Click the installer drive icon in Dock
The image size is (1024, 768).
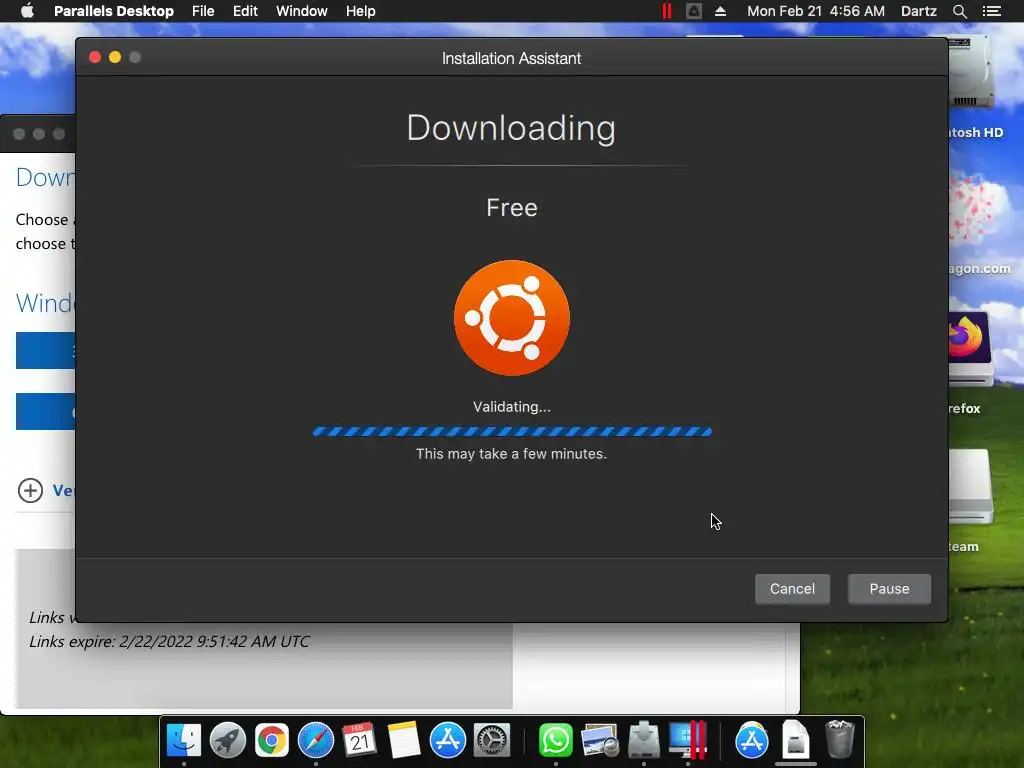[x=643, y=741]
